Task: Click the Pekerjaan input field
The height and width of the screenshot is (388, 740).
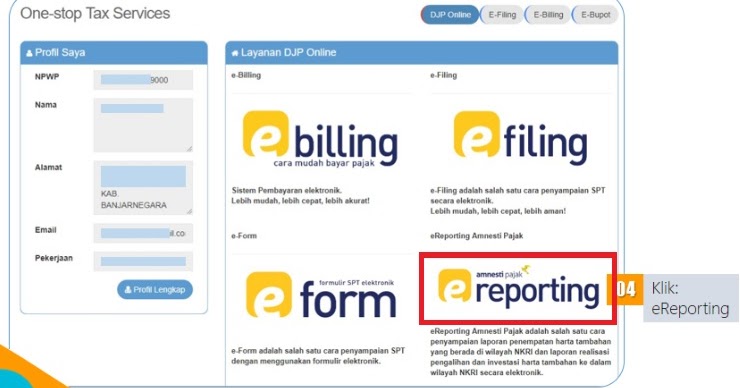Action: point(143,261)
